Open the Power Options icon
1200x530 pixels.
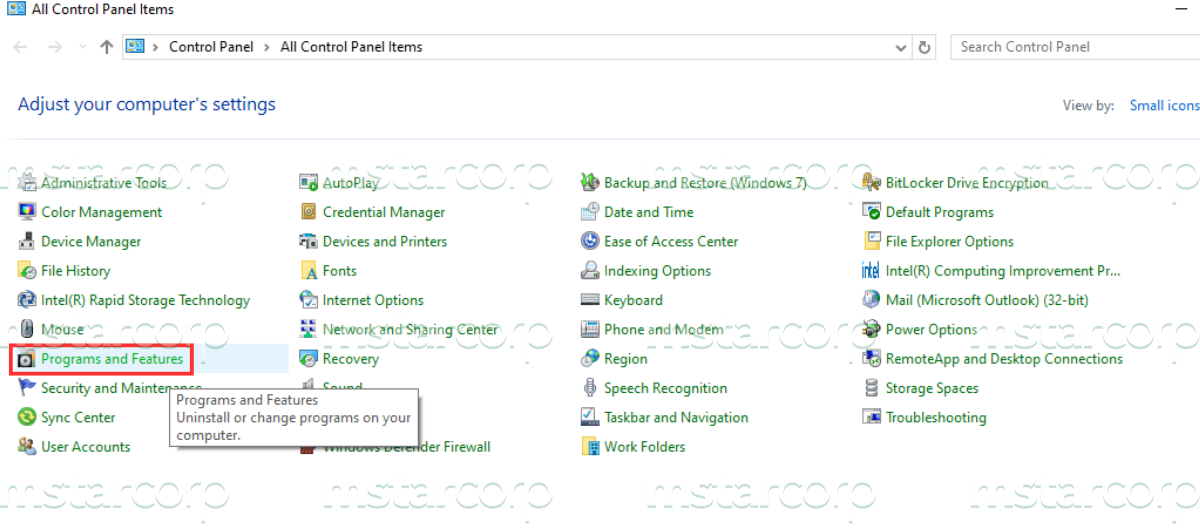click(871, 329)
